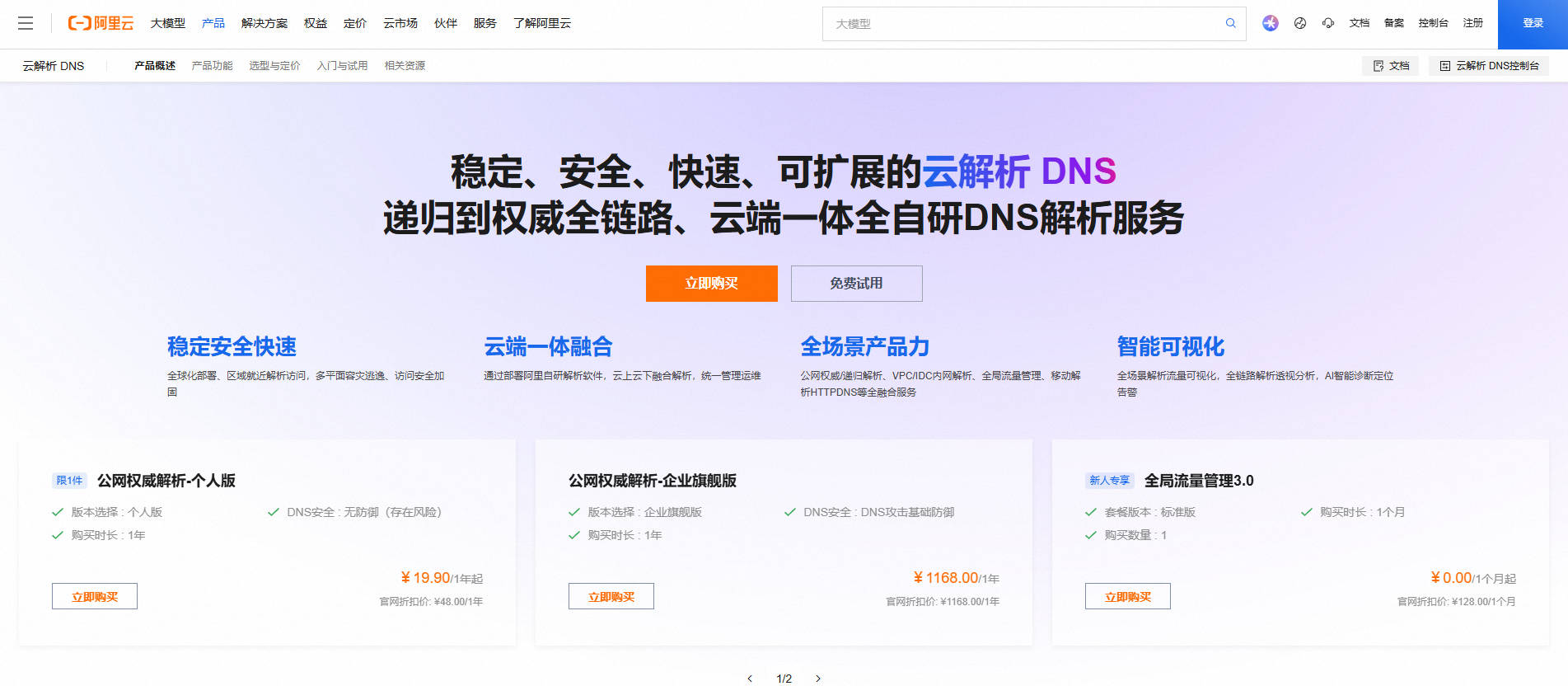Open the 大模型 menu
The image size is (1568, 686).
[x=168, y=23]
